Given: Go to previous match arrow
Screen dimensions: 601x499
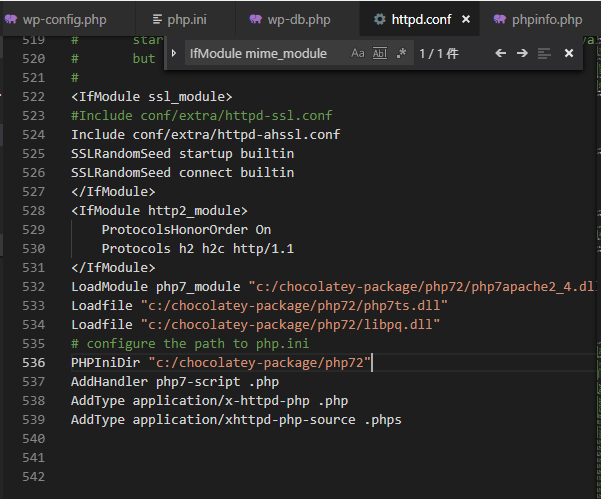Looking at the screenshot, I should [501, 53].
